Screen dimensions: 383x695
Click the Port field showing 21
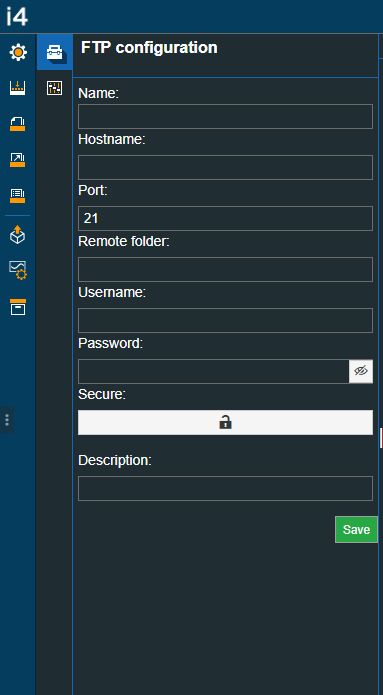(x=225, y=219)
